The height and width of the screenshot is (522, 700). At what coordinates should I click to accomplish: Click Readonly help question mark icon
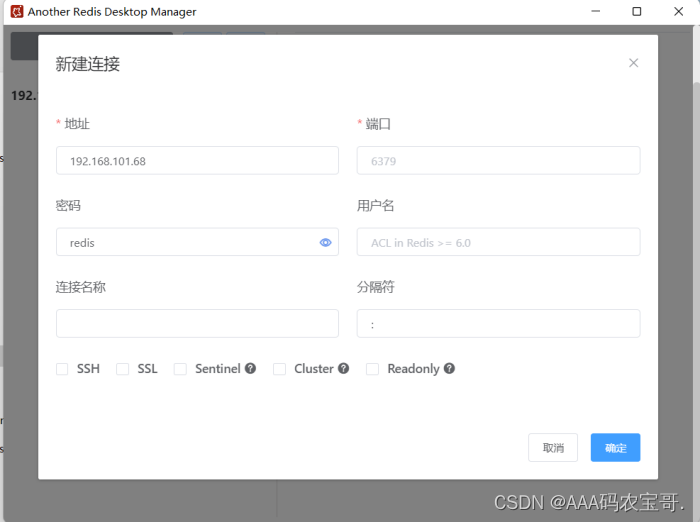449,368
